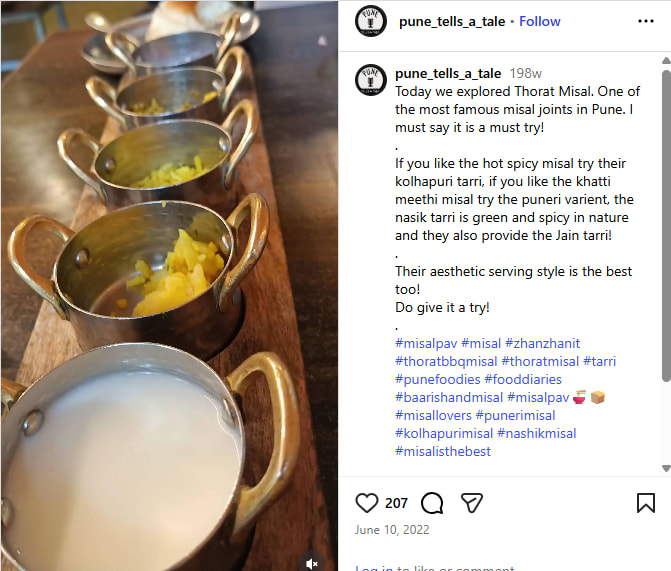Click the scrollbar up arrow in the caption panel

666,61
